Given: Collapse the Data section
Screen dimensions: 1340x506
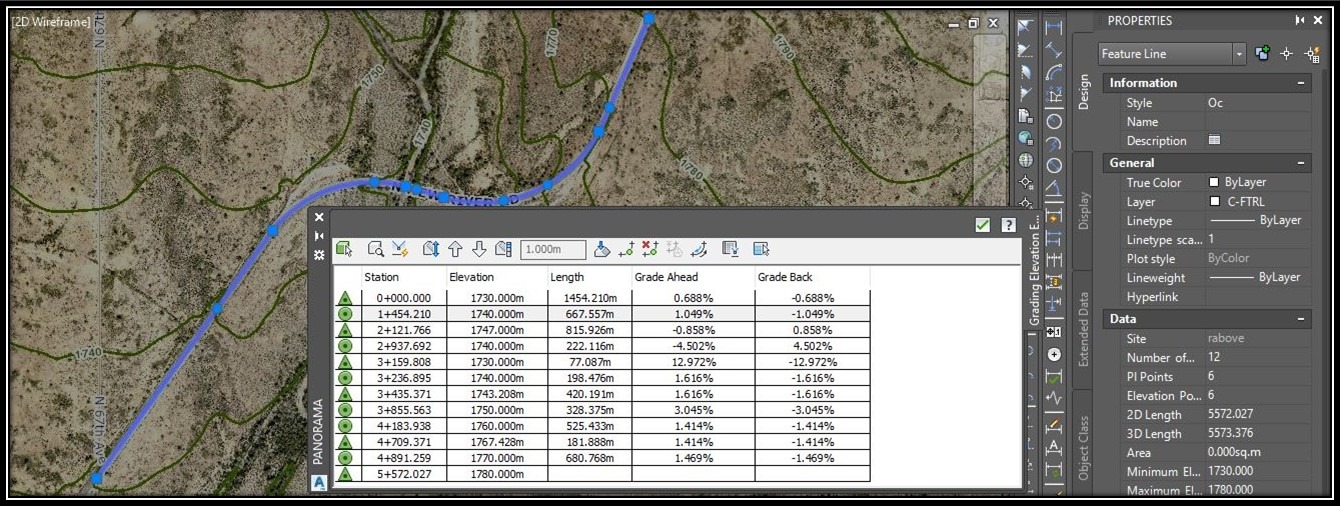Looking at the screenshot, I should pos(1301,319).
